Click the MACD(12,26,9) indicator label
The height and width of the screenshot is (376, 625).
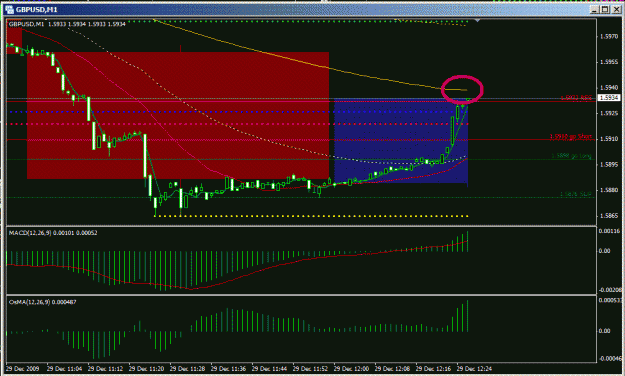(x=53, y=232)
